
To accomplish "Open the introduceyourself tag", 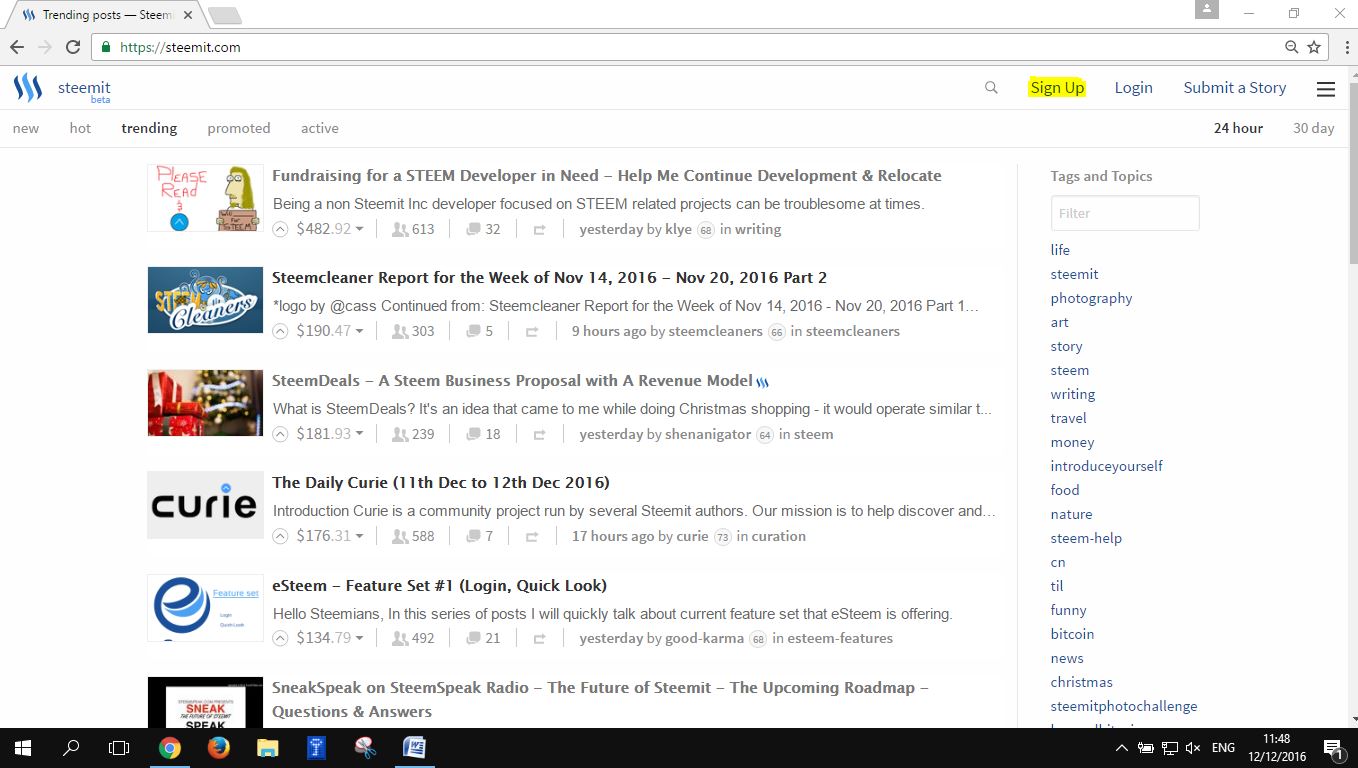I will tap(1106, 466).
